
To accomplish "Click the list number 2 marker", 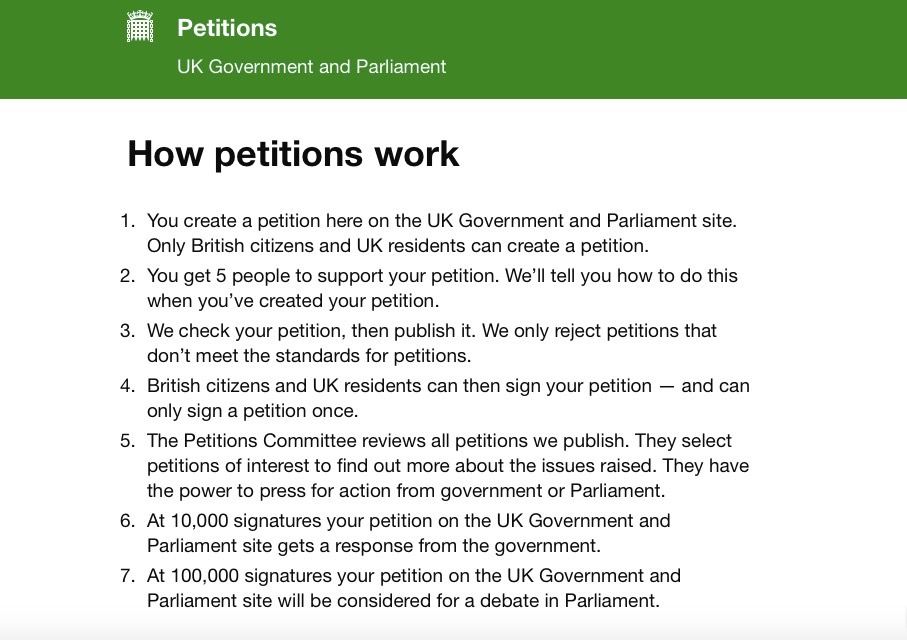I will coord(126,276).
